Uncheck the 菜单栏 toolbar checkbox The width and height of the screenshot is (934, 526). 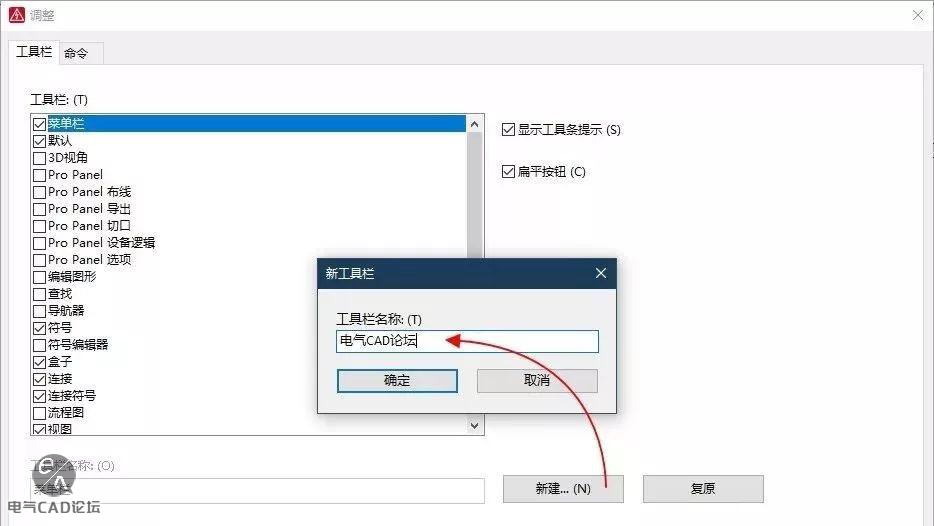40,124
